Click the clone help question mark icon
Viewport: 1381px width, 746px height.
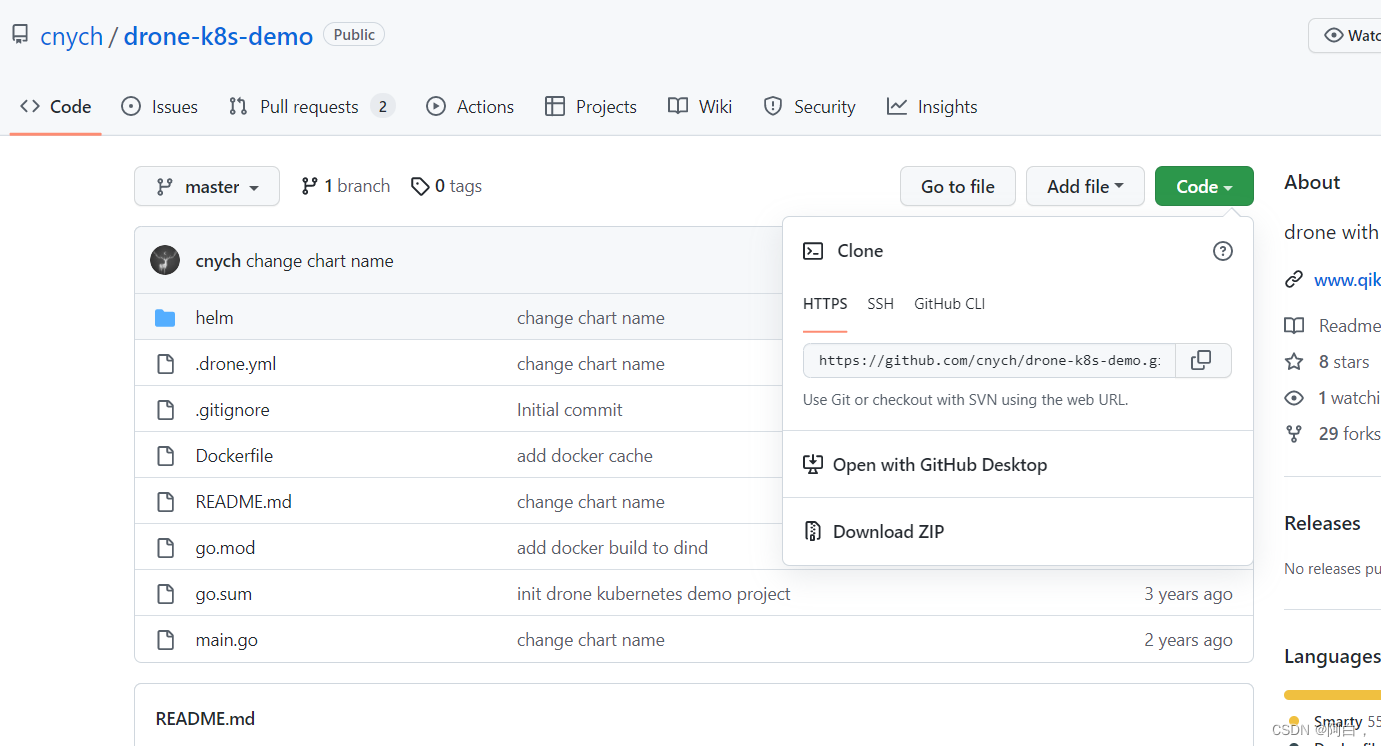(1222, 251)
